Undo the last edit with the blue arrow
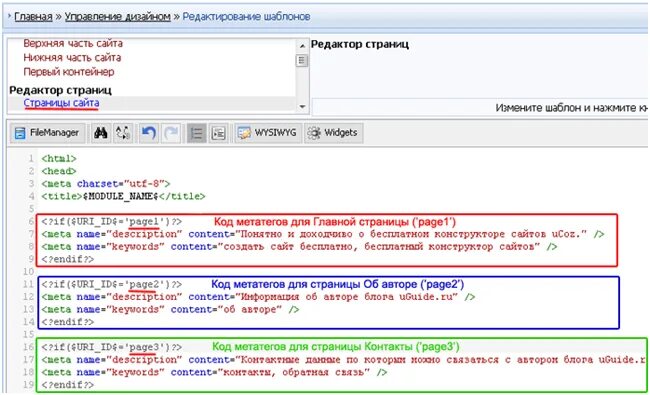This screenshot has height=395, width=650. pyautogui.click(x=148, y=133)
